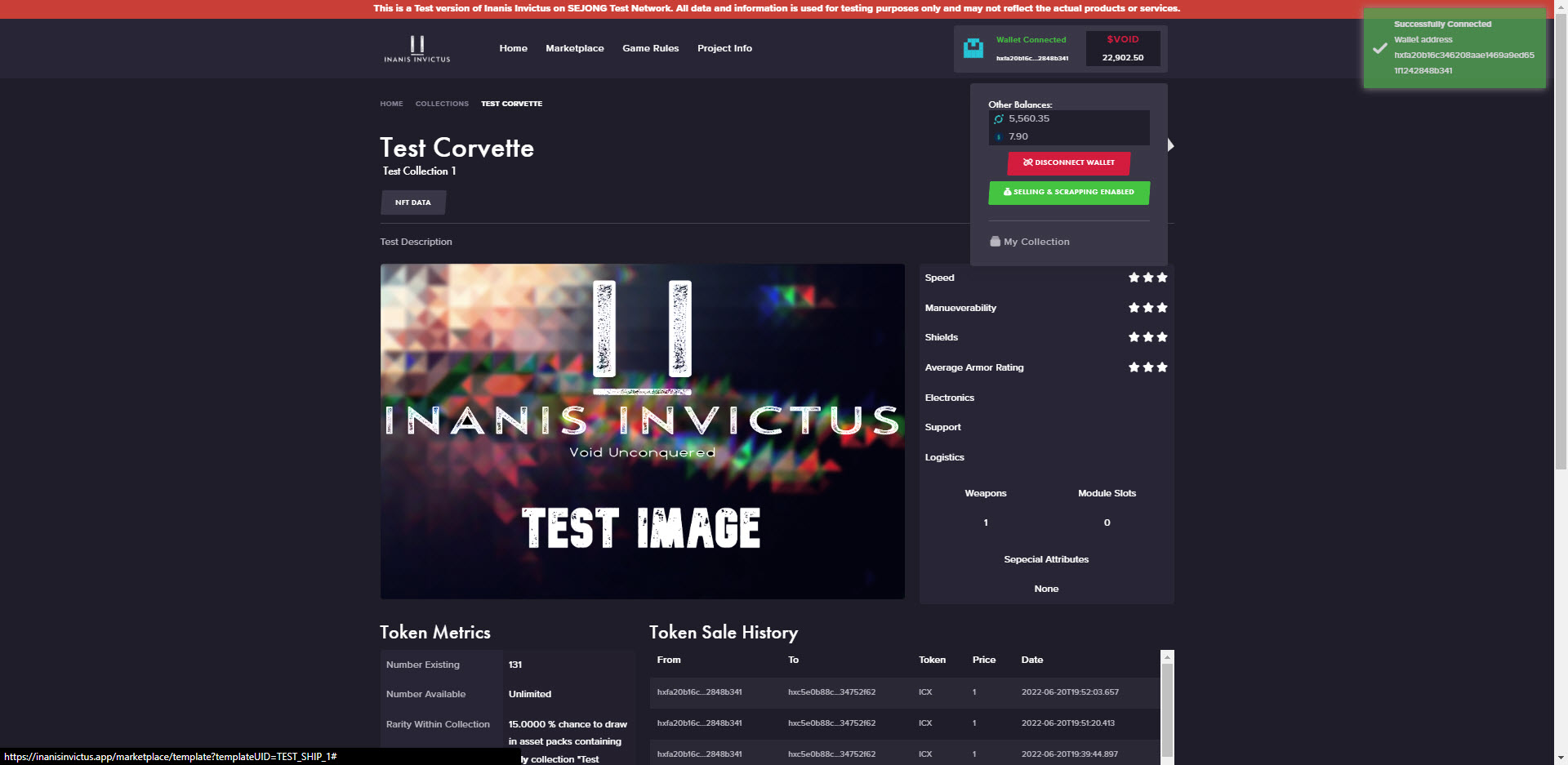
Task: Toggle the Selling & Scrapping Enabled button
Action: pyautogui.click(x=1068, y=193)
